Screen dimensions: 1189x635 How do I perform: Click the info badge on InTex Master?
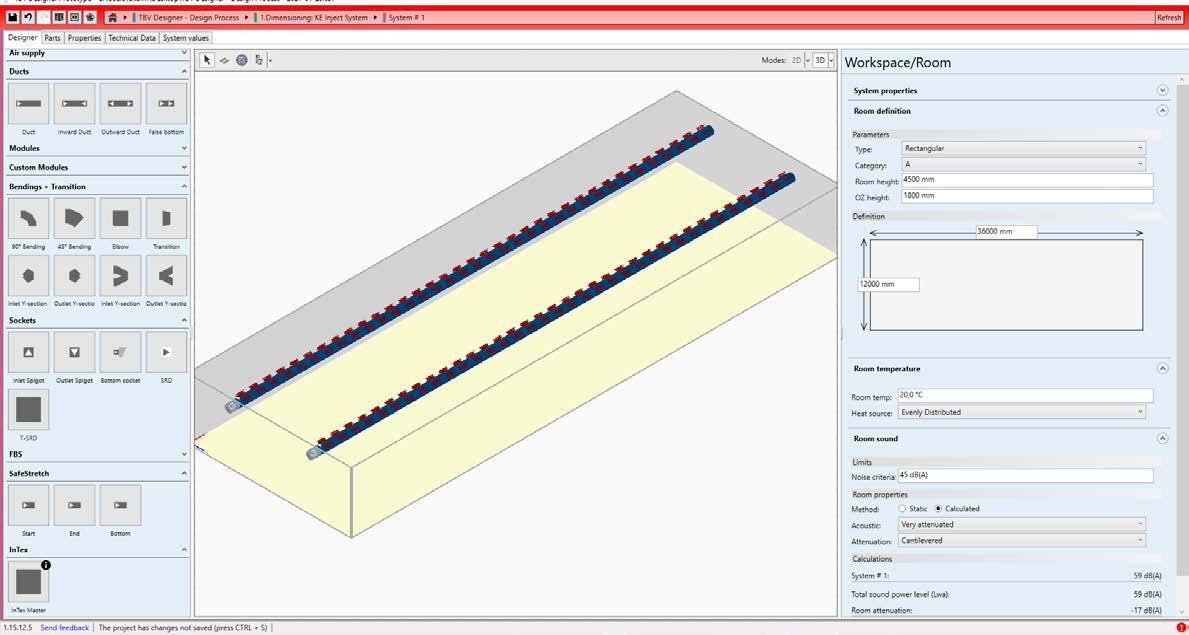tap(45, 565)
